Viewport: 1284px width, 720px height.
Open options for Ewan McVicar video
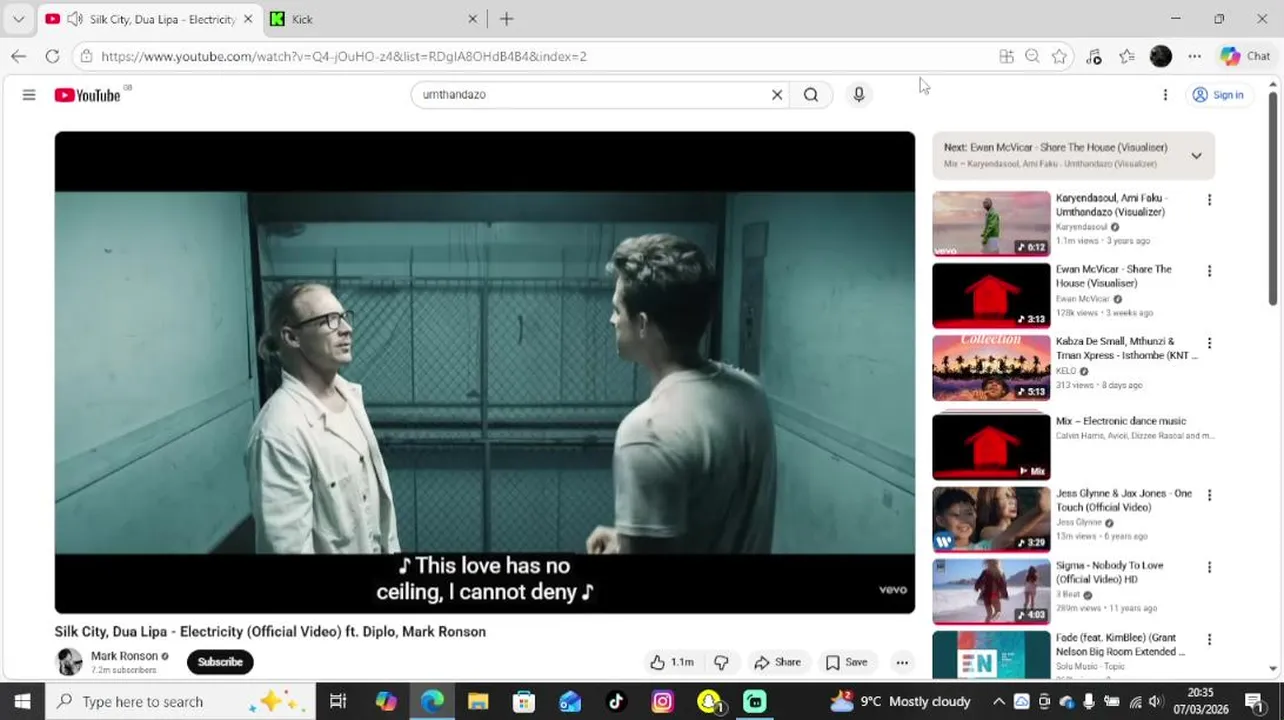point(1209,271)
